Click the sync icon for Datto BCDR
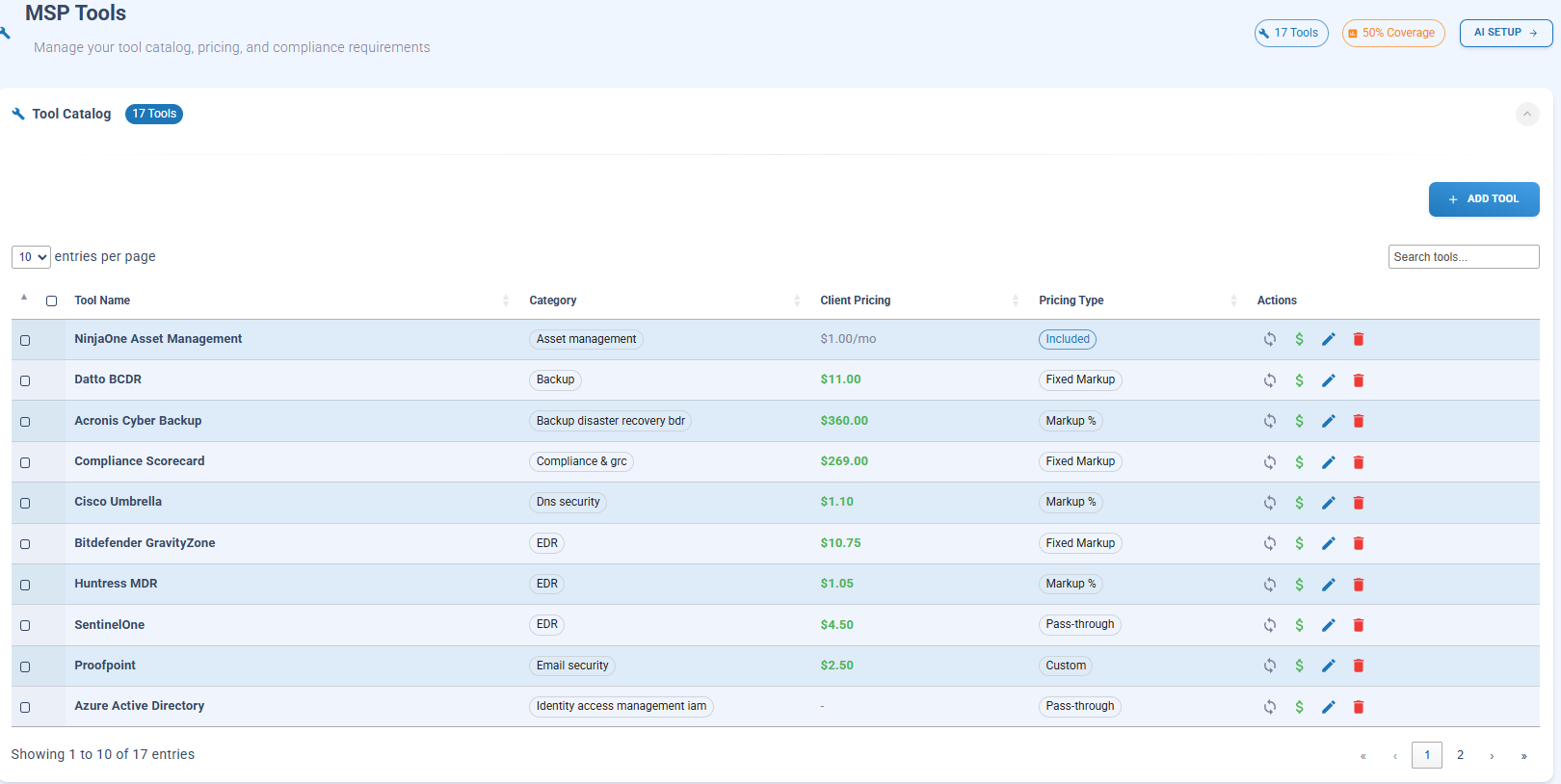Screen dimensions: 1561x784 (x=1270, y=380)
